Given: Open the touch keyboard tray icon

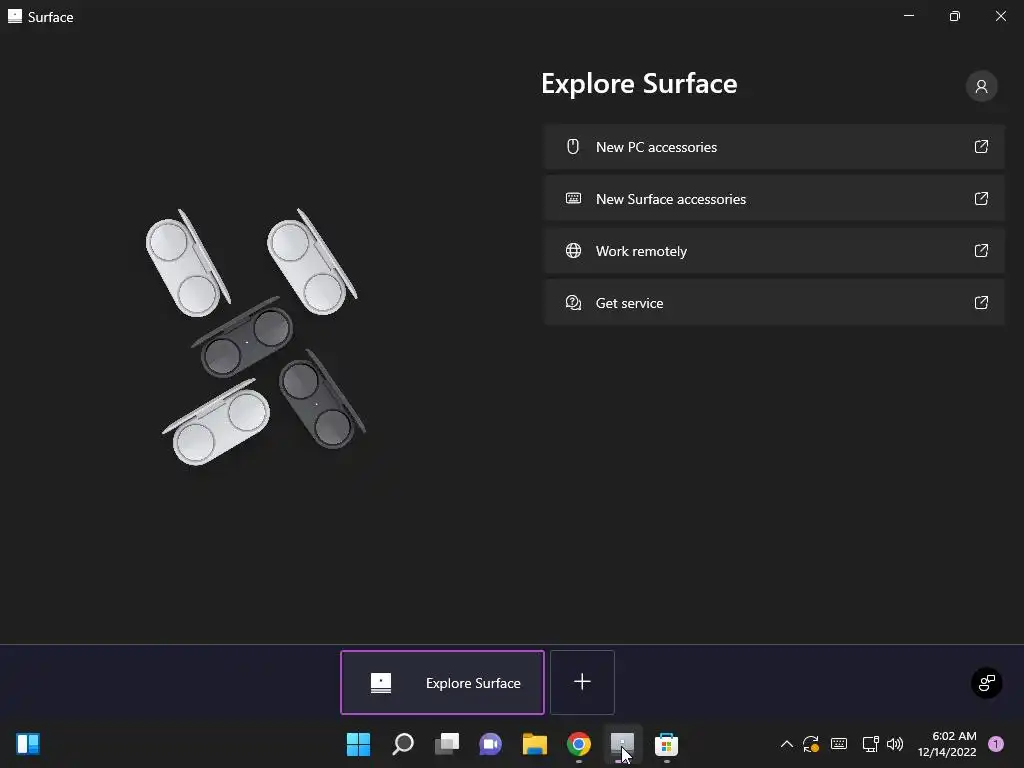Looking at the screenshot, I should 839,744.
